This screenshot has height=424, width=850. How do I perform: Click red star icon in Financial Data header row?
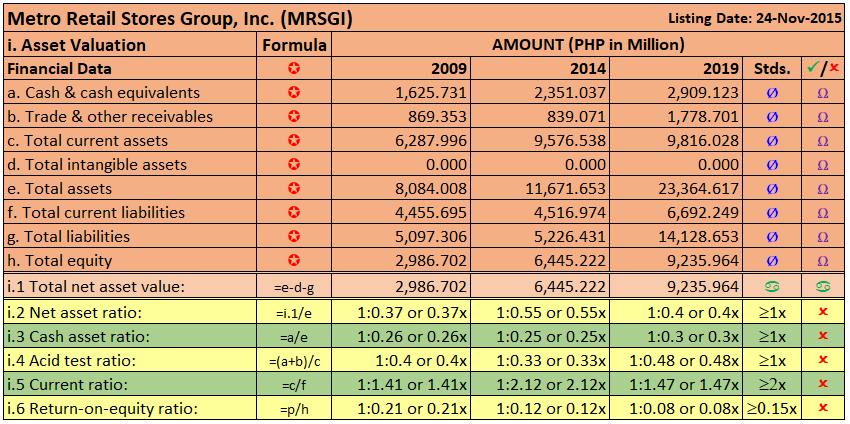pyautogui.click(x=294, y=69)
